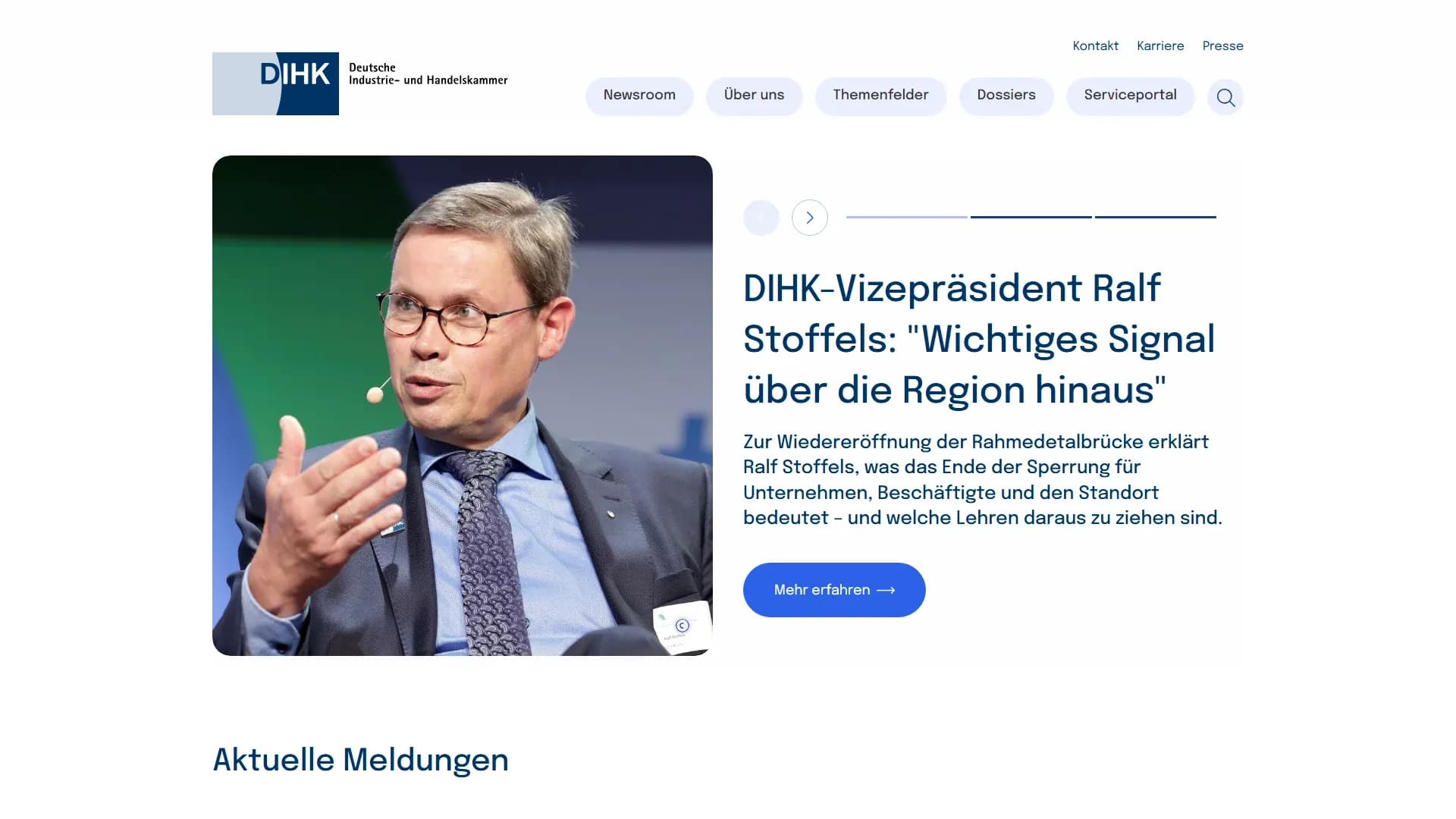Follow the Kontakt link

(x=1095, y=46)
